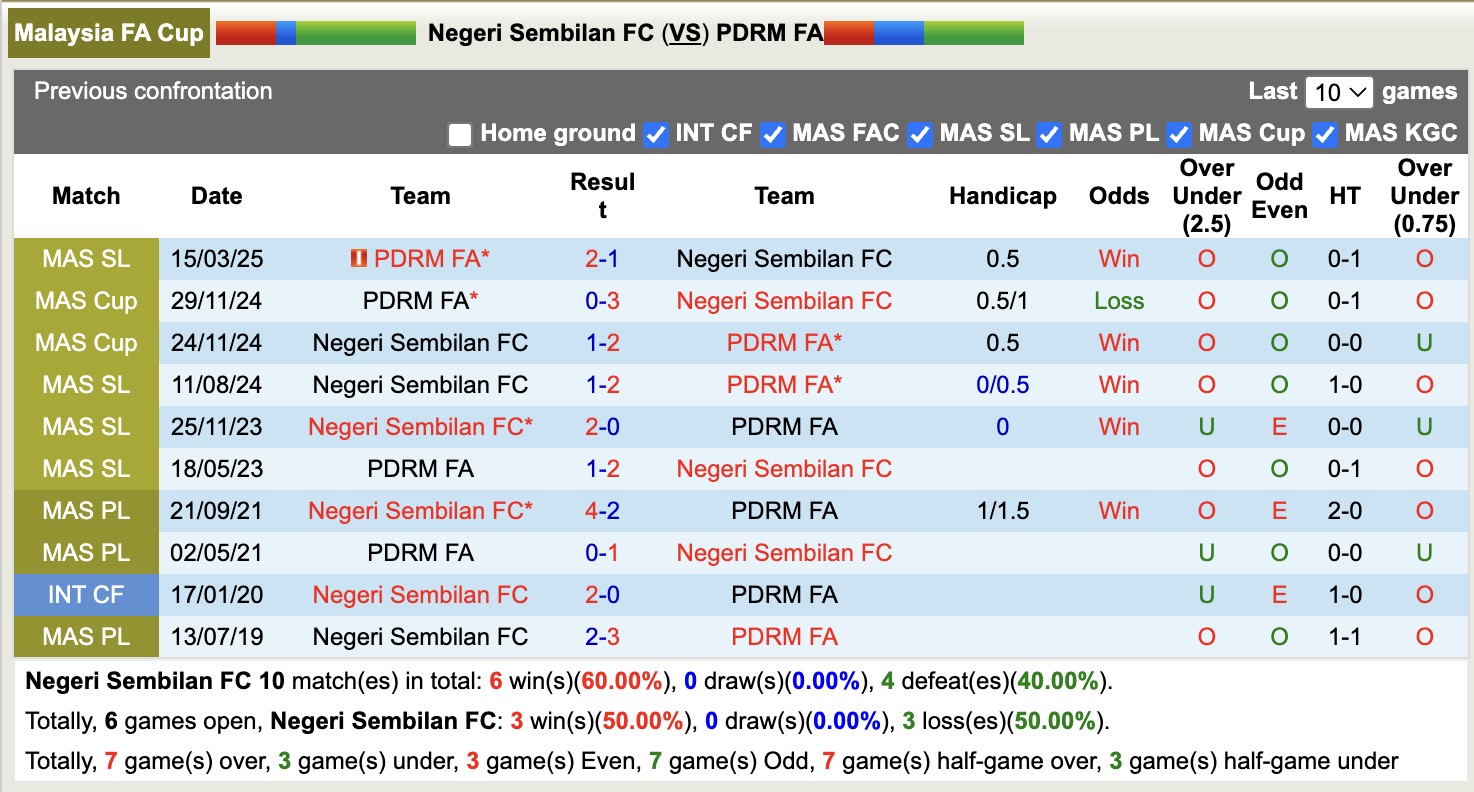Click the MAS Cup badge for the 24/11/24 match
1474x792 pixels.
click(x=86, y=342)
